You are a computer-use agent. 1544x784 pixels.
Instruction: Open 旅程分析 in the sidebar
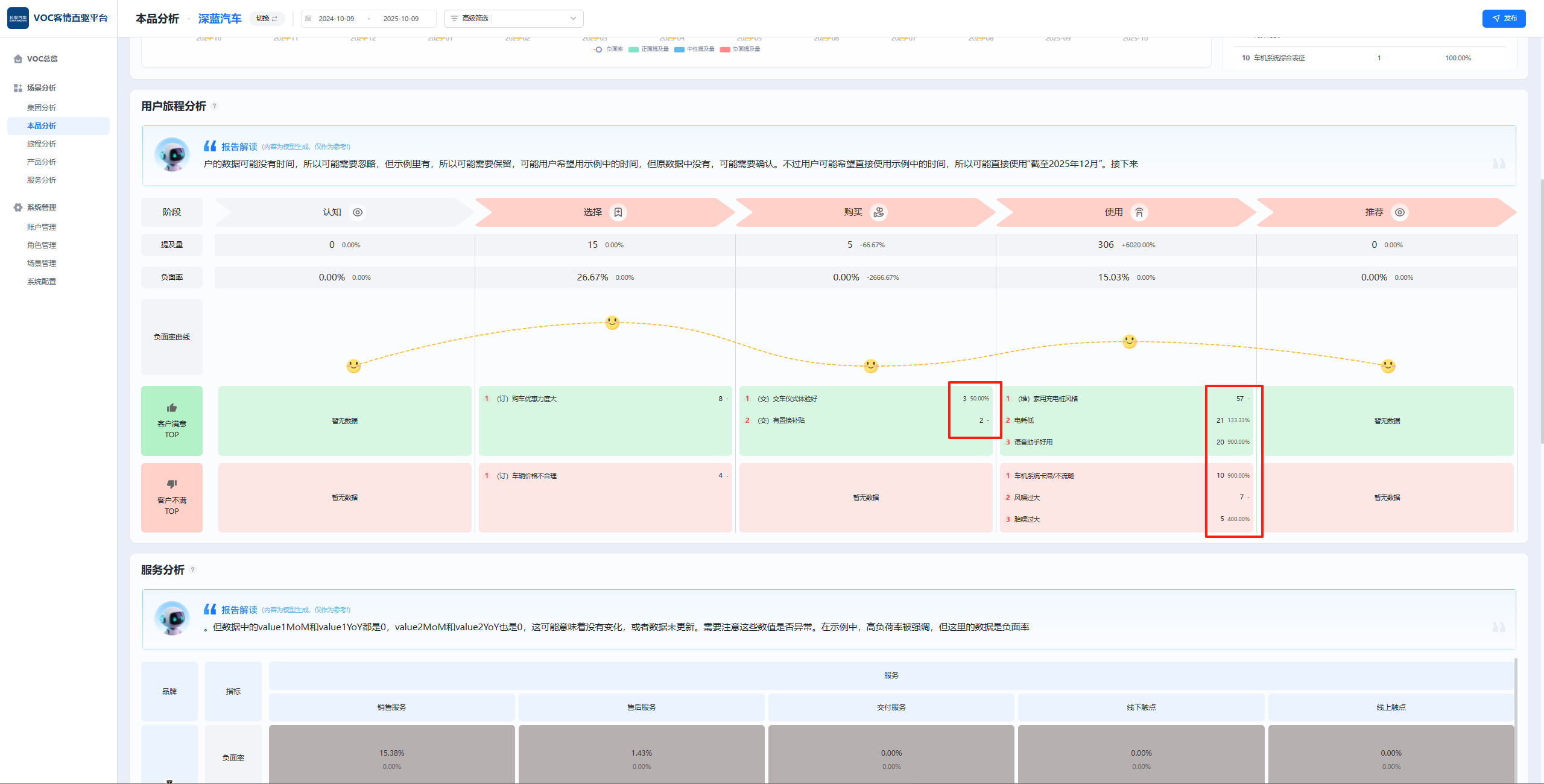click(x=42, y=144)
